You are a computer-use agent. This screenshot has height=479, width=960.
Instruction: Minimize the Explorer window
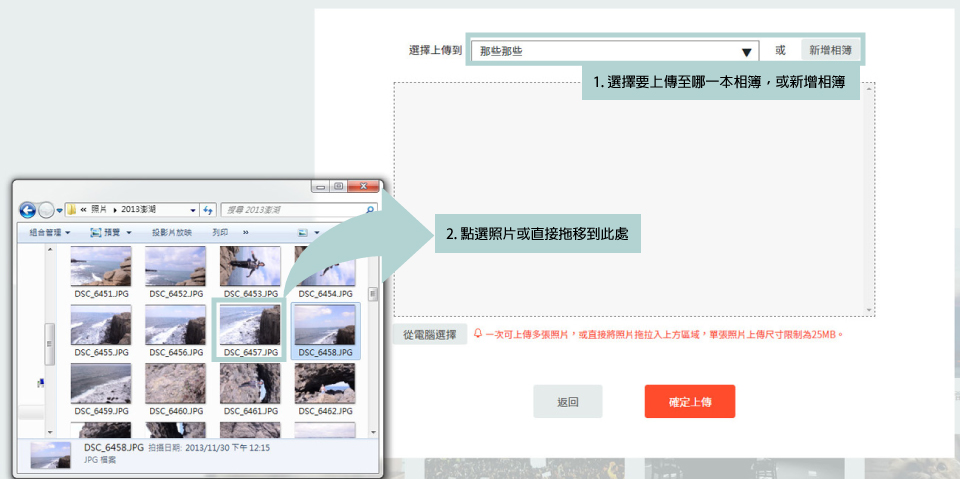[x=320, y=186]
